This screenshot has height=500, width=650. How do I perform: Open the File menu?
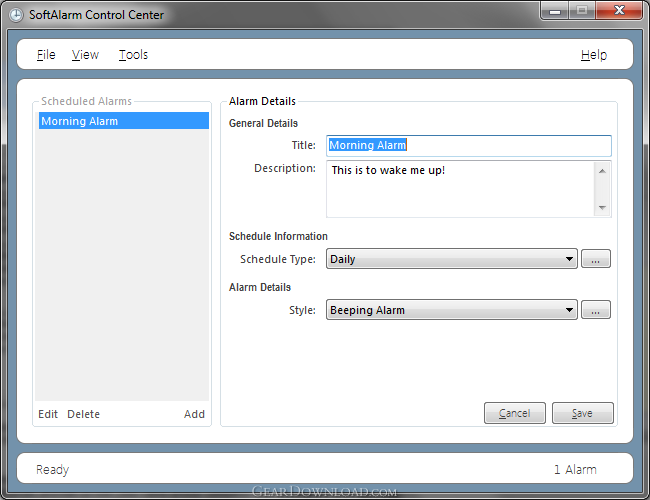pos(46,55)
